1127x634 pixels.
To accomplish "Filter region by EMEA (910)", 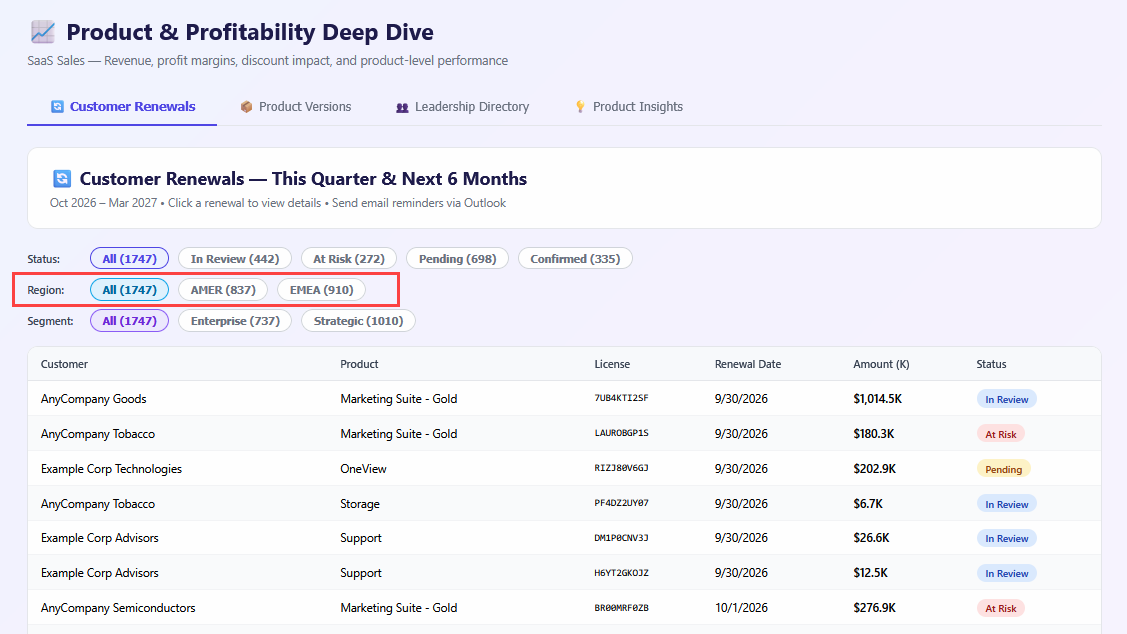I will pyautogui.click(x=321, y=290).
